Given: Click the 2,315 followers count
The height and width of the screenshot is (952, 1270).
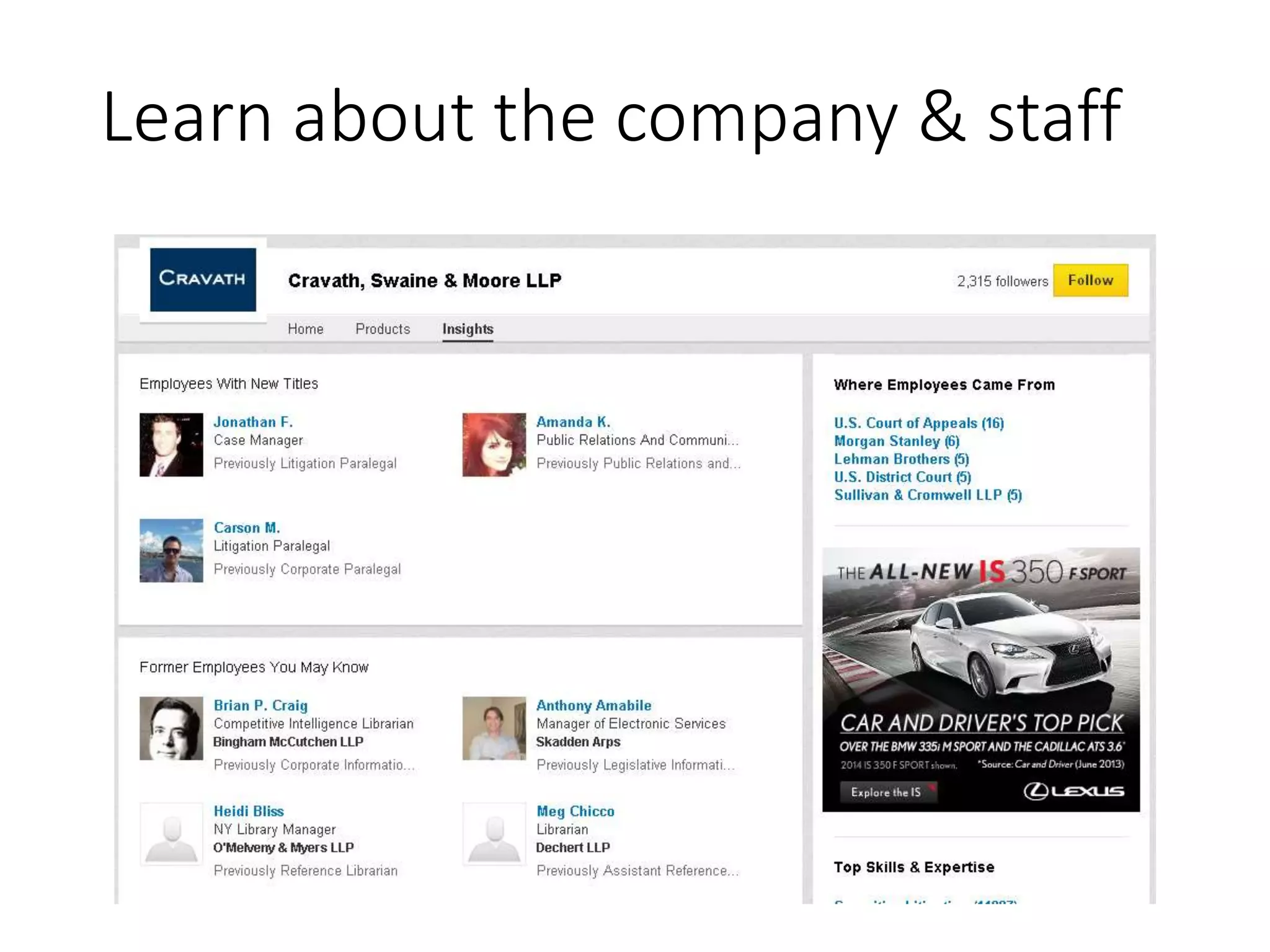Looking at the screenshot, I should [x=1002, y=281].
